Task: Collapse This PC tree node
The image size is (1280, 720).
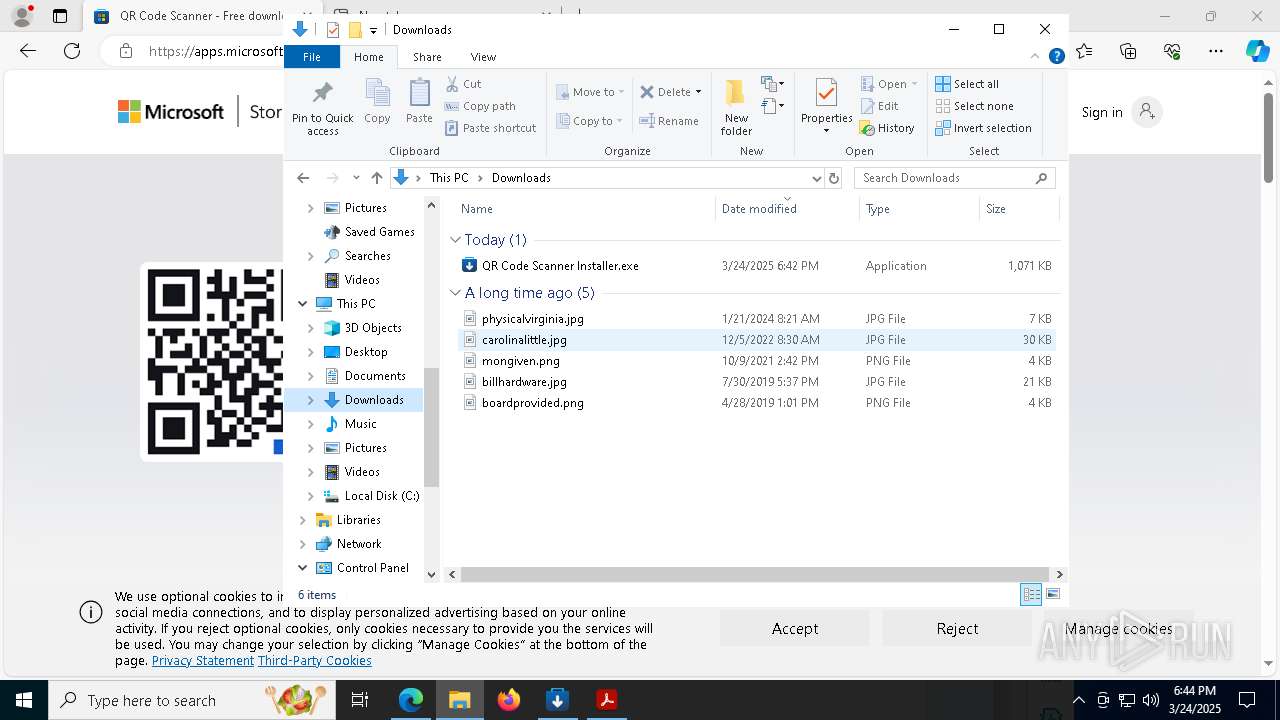Action: [303, 304]
